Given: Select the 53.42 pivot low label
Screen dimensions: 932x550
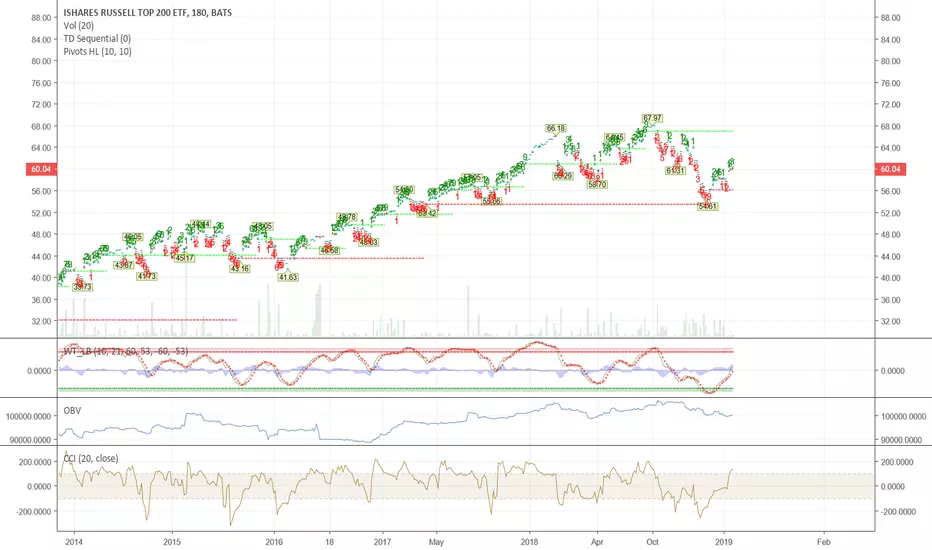Looking at the screenshot, I should click(x=427, y=213).
